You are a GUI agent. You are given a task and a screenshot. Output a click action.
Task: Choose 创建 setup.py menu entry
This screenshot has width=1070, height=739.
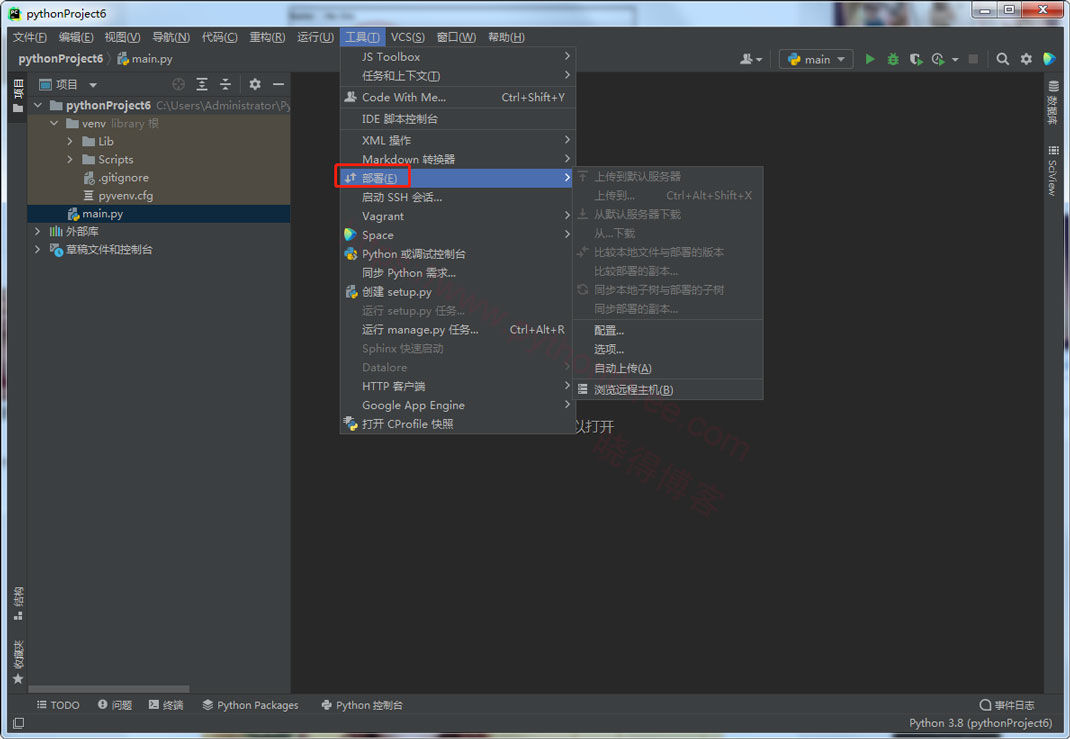tap(457, 291)
